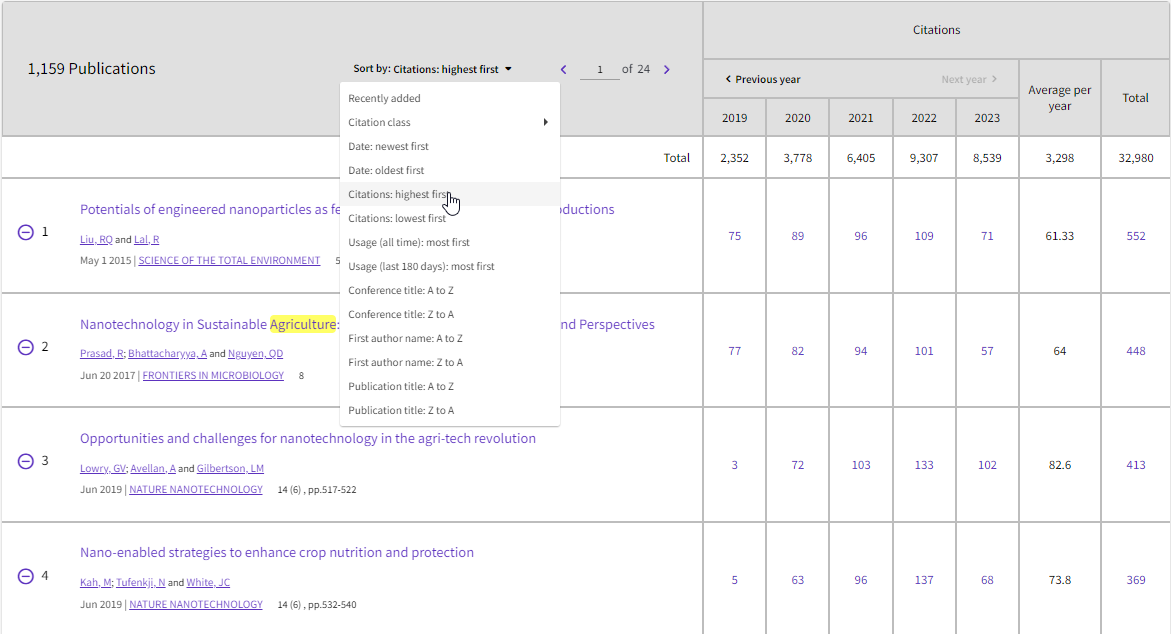
Task: Select Citations: lowest first option
Action: 450,218
